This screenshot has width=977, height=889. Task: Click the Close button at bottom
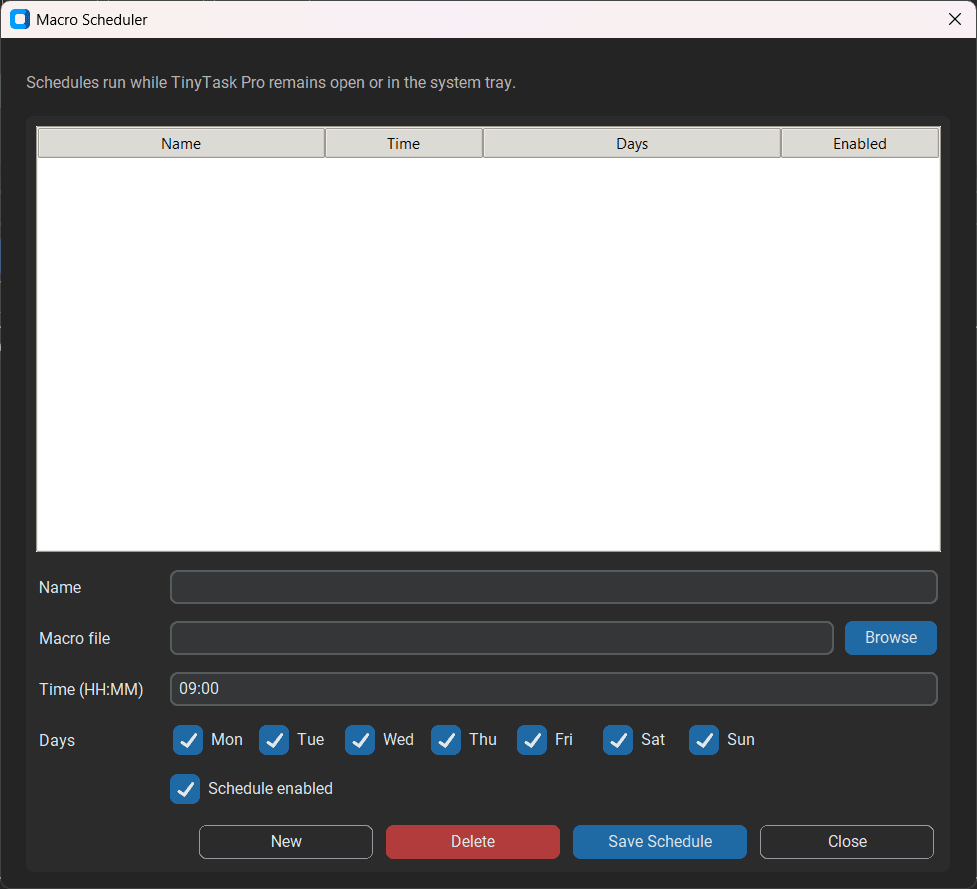coord(847,842)
